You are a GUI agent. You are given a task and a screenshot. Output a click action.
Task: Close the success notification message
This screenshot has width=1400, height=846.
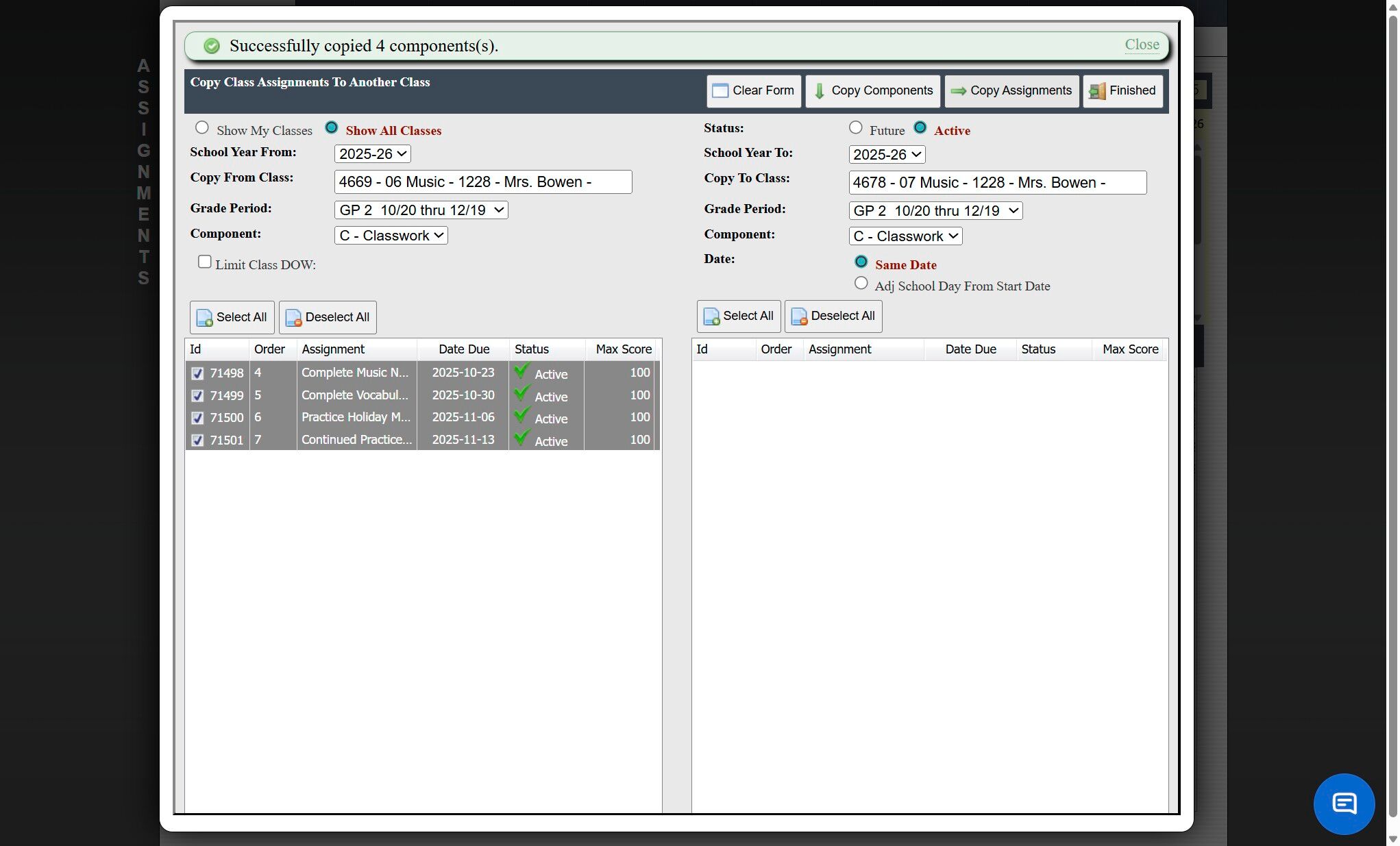coord(1142,45)
